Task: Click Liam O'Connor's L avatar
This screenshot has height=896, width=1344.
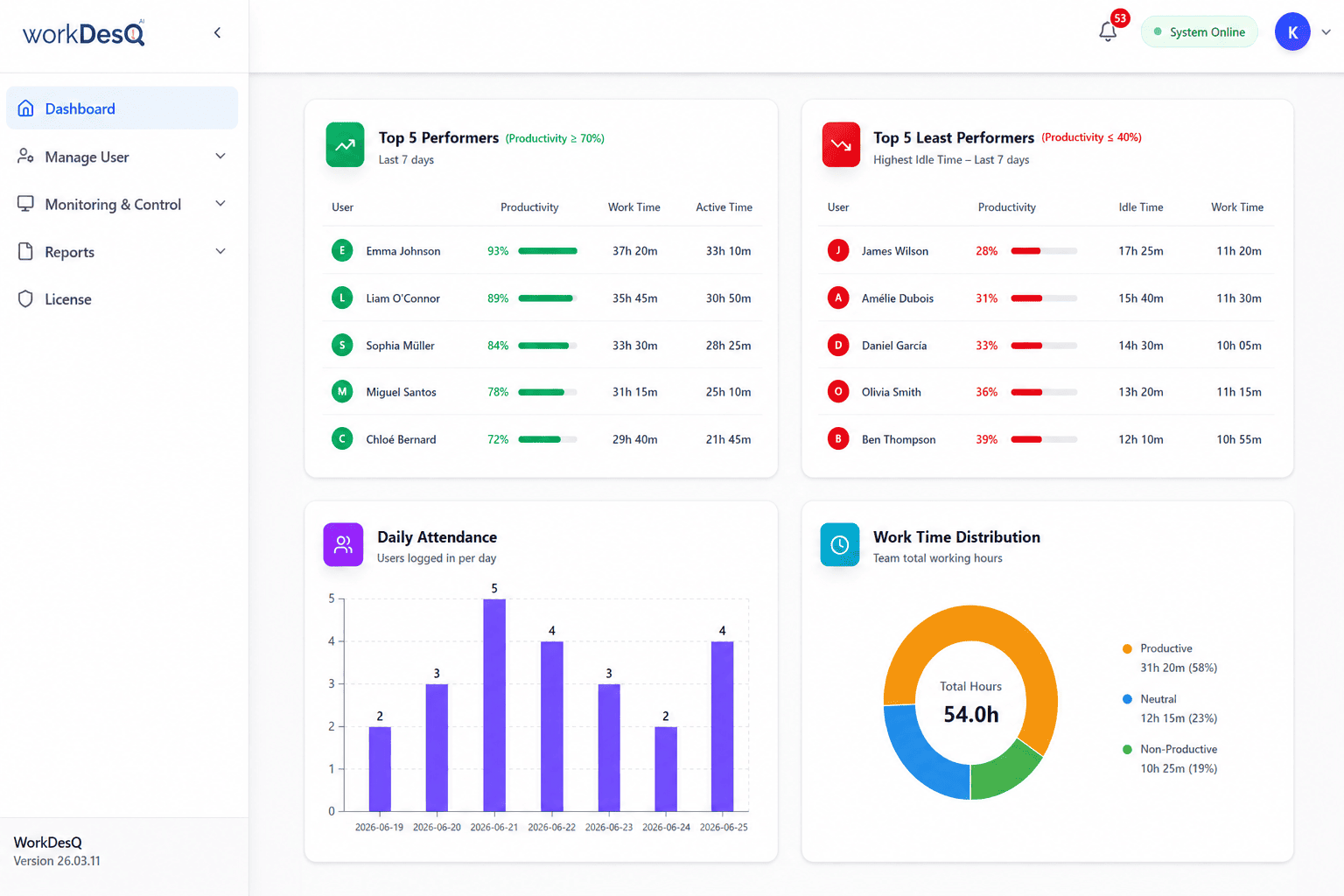Action: point(342,297)
